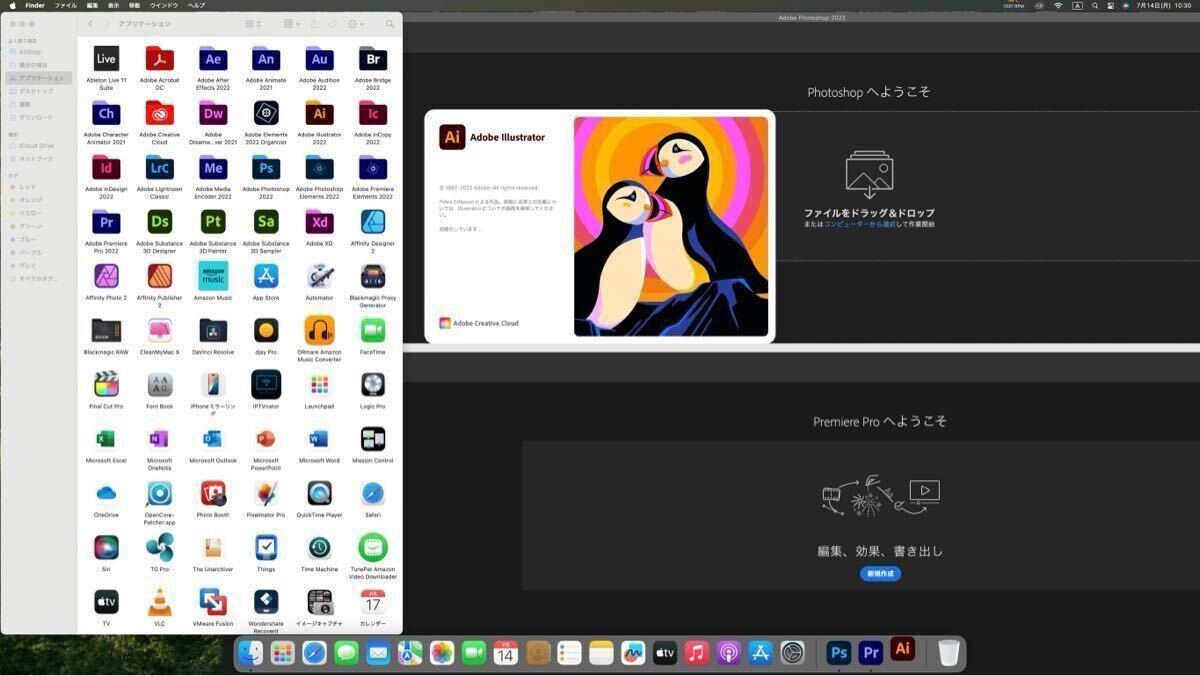Open the ヘルプ menu
This screenshot has width=1200, height=676.
tap(197, 5)
